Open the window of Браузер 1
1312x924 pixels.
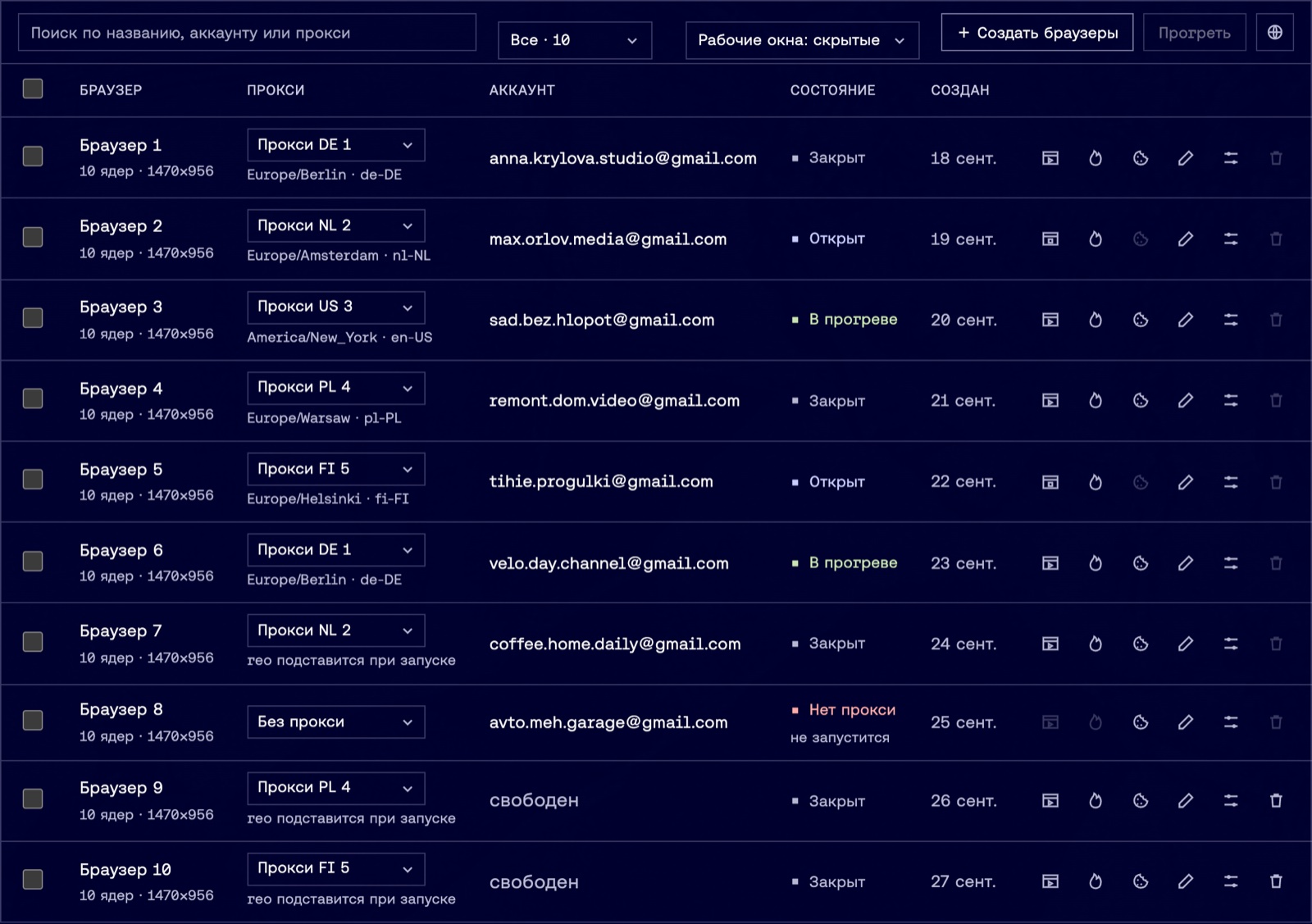1050,158
